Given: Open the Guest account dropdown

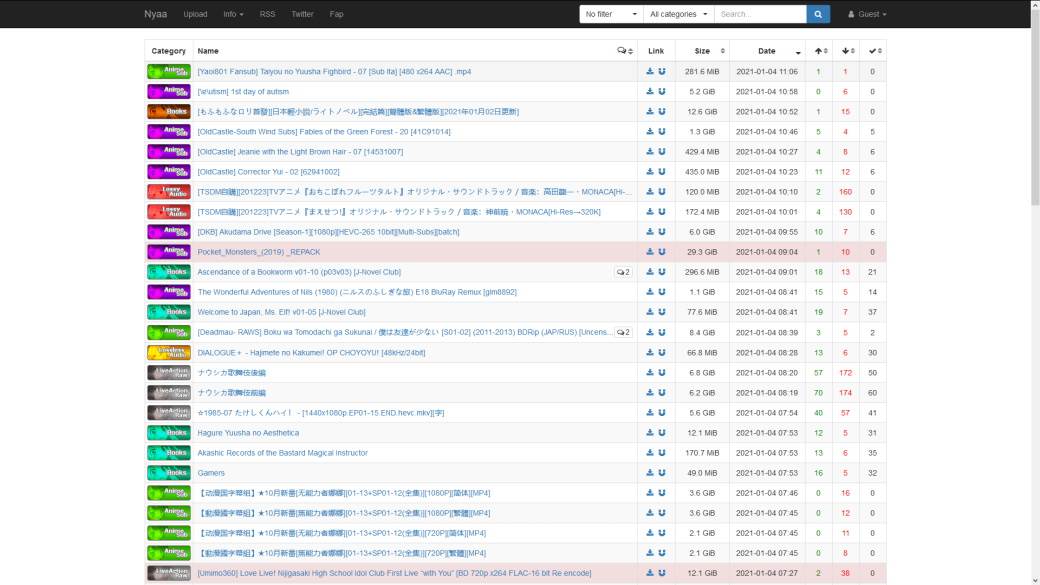Looking at the screenshot, I should pos(868,14).
